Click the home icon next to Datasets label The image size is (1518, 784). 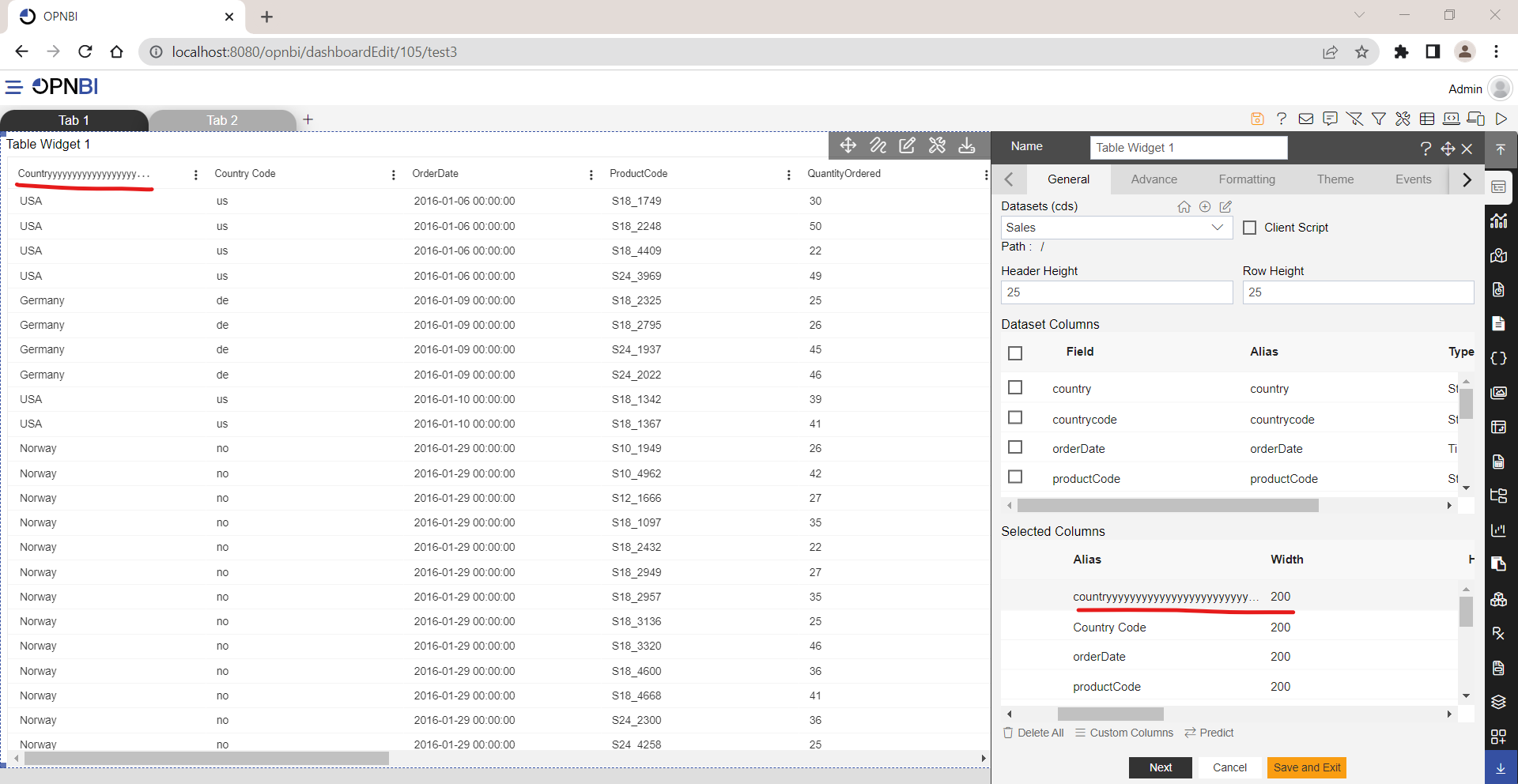click(x=1184, y=207)
